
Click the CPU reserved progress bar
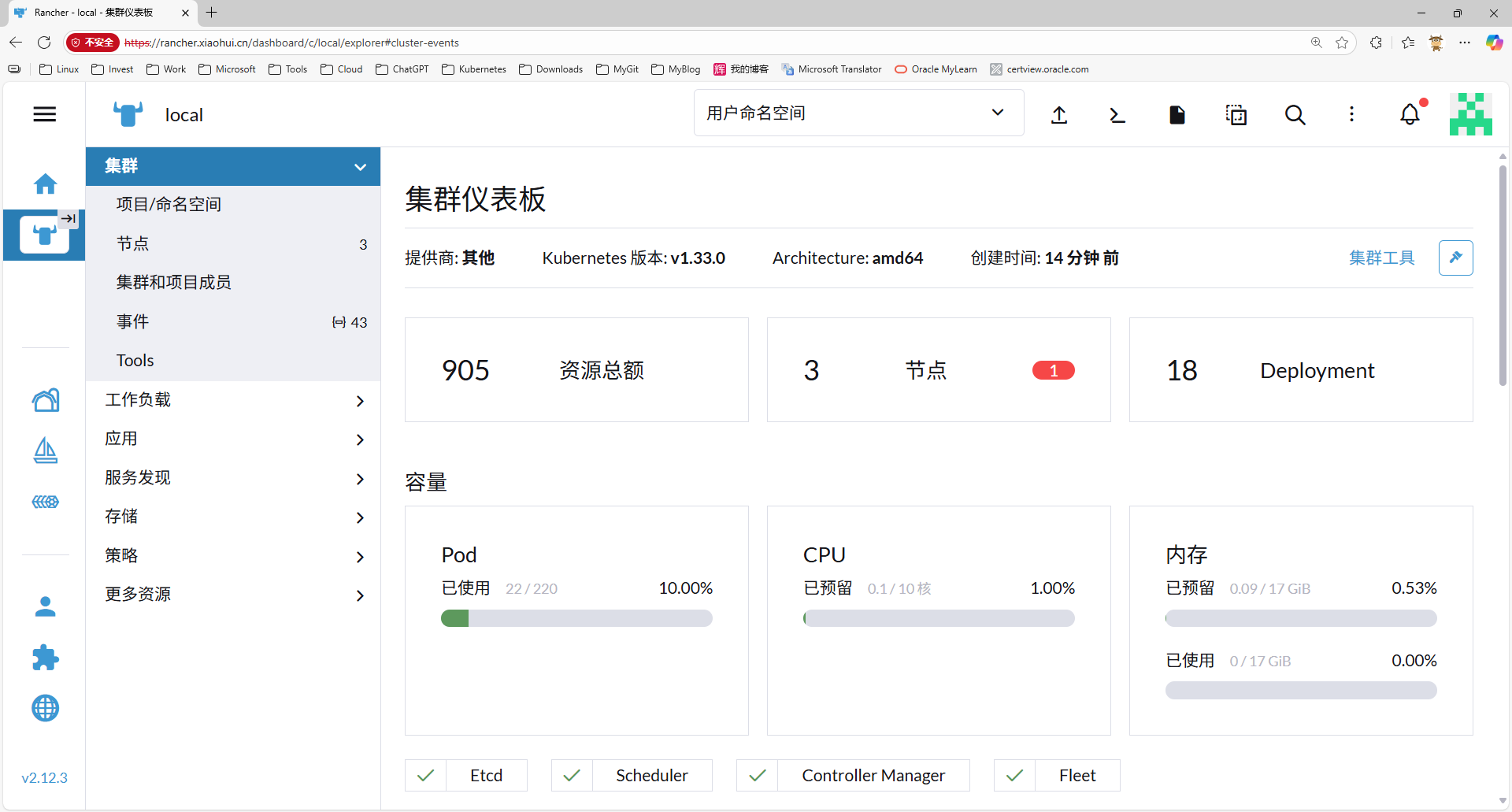[939, 618]
